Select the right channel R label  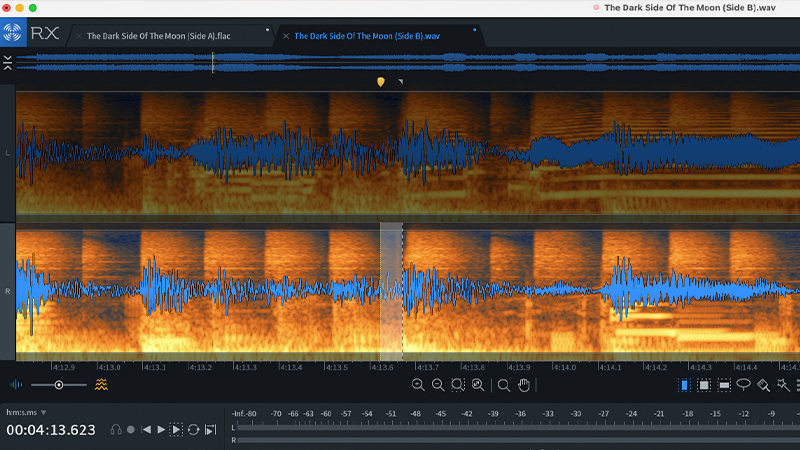(x=8, y=291)
